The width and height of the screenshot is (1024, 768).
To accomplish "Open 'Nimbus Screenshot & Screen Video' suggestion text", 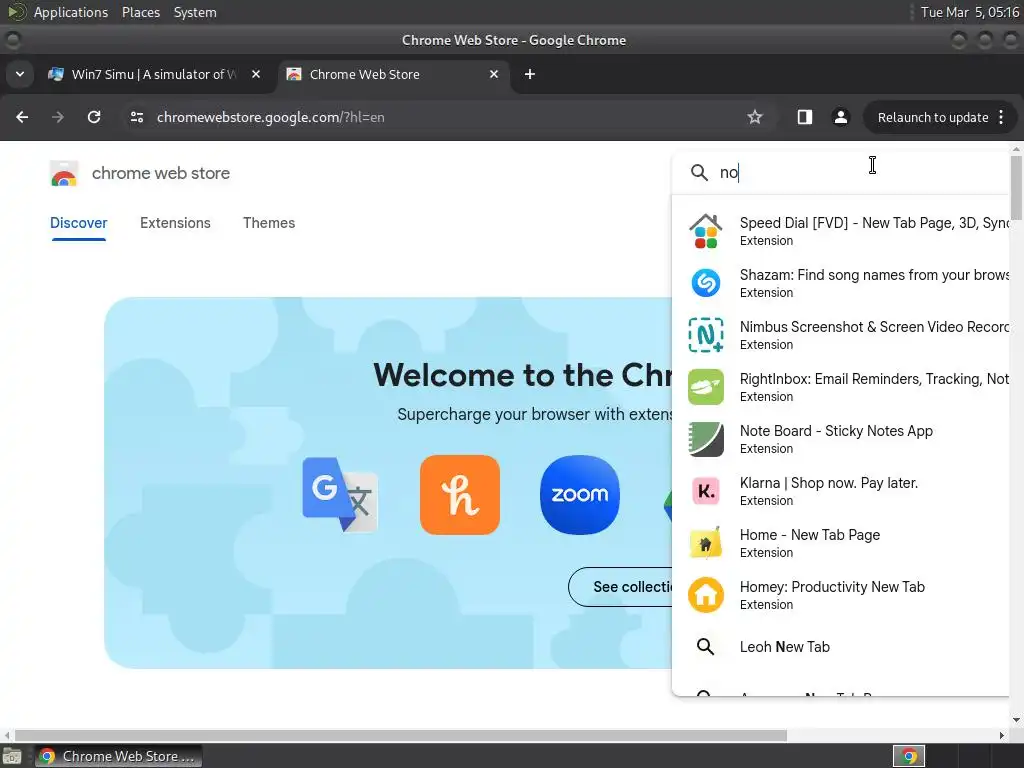I will [x=874, y=327].
